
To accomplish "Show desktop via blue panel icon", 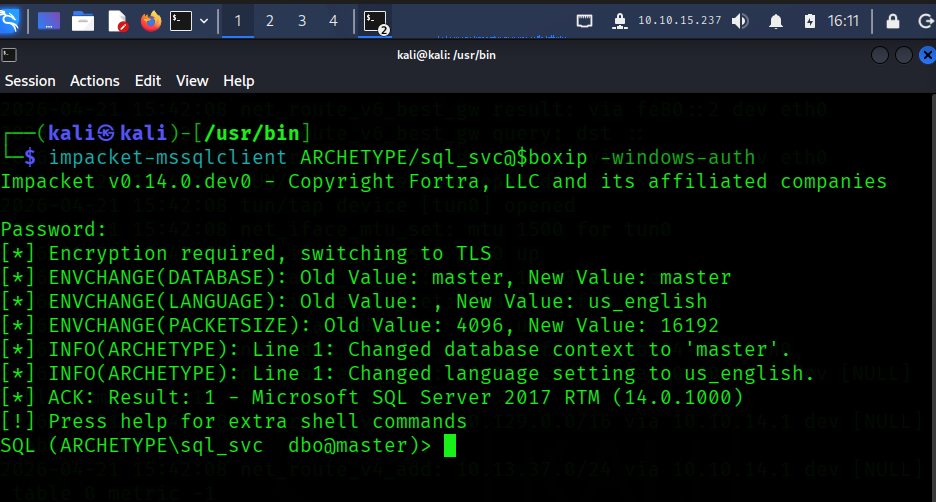I will (x=49, y=21).
